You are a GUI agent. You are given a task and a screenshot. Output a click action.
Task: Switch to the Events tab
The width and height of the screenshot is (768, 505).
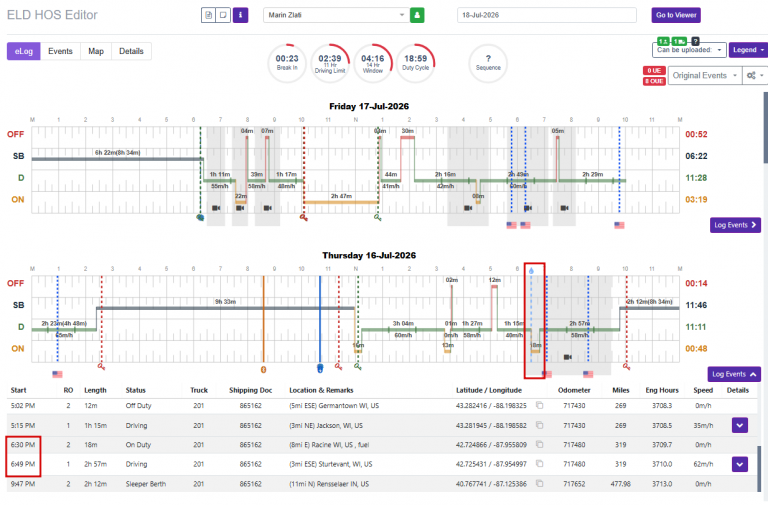coord(60,51)
